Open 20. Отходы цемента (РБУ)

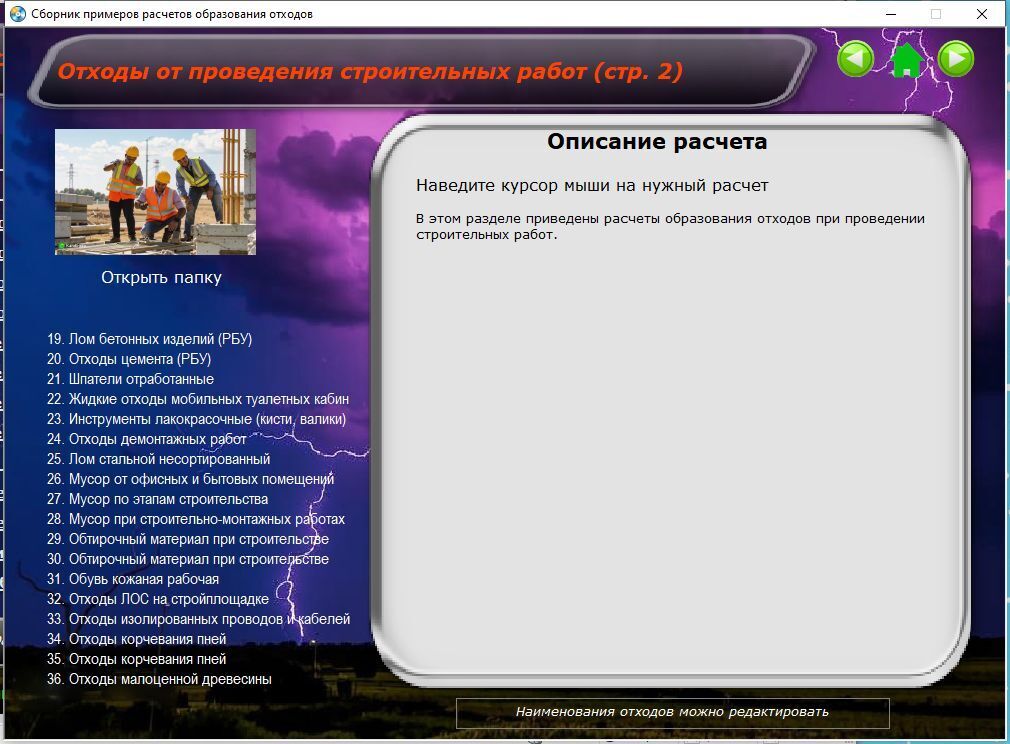(129, 359)
